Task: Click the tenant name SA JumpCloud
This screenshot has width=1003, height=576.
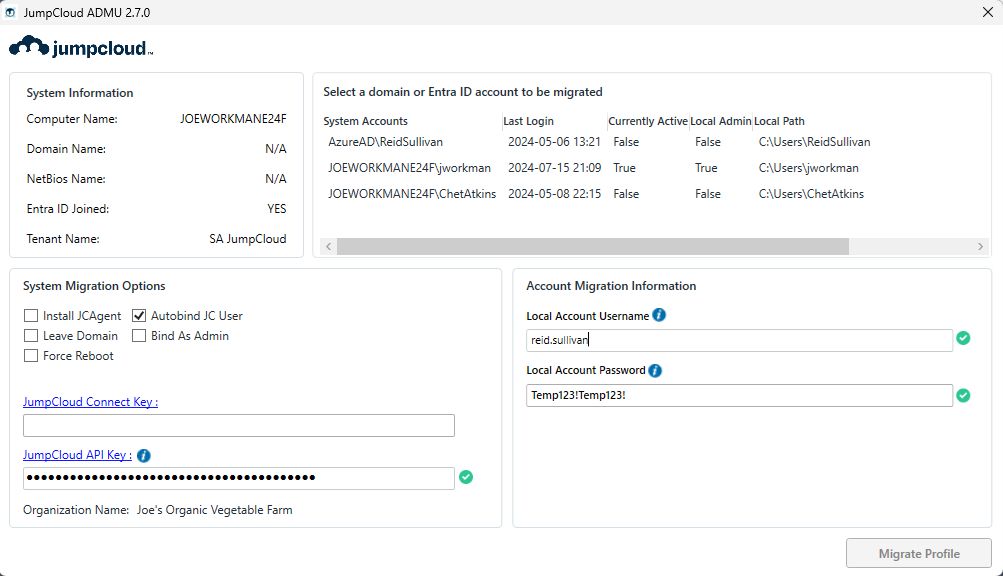Action: click(248, 239)
